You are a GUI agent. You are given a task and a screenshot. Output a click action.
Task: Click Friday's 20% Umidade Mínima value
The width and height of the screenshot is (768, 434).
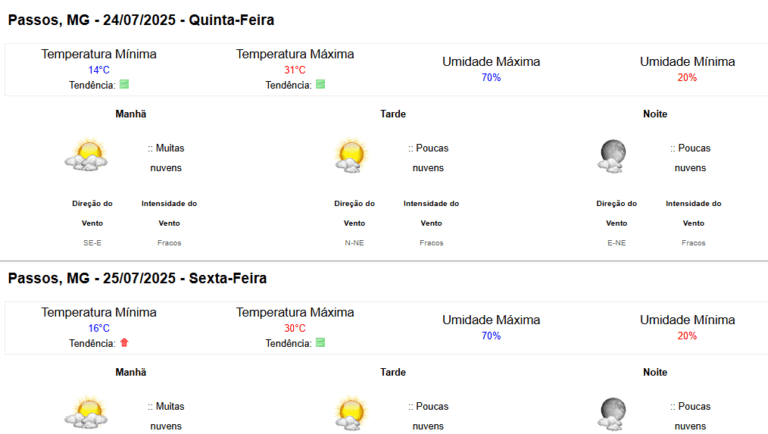(x=687, y=336)
